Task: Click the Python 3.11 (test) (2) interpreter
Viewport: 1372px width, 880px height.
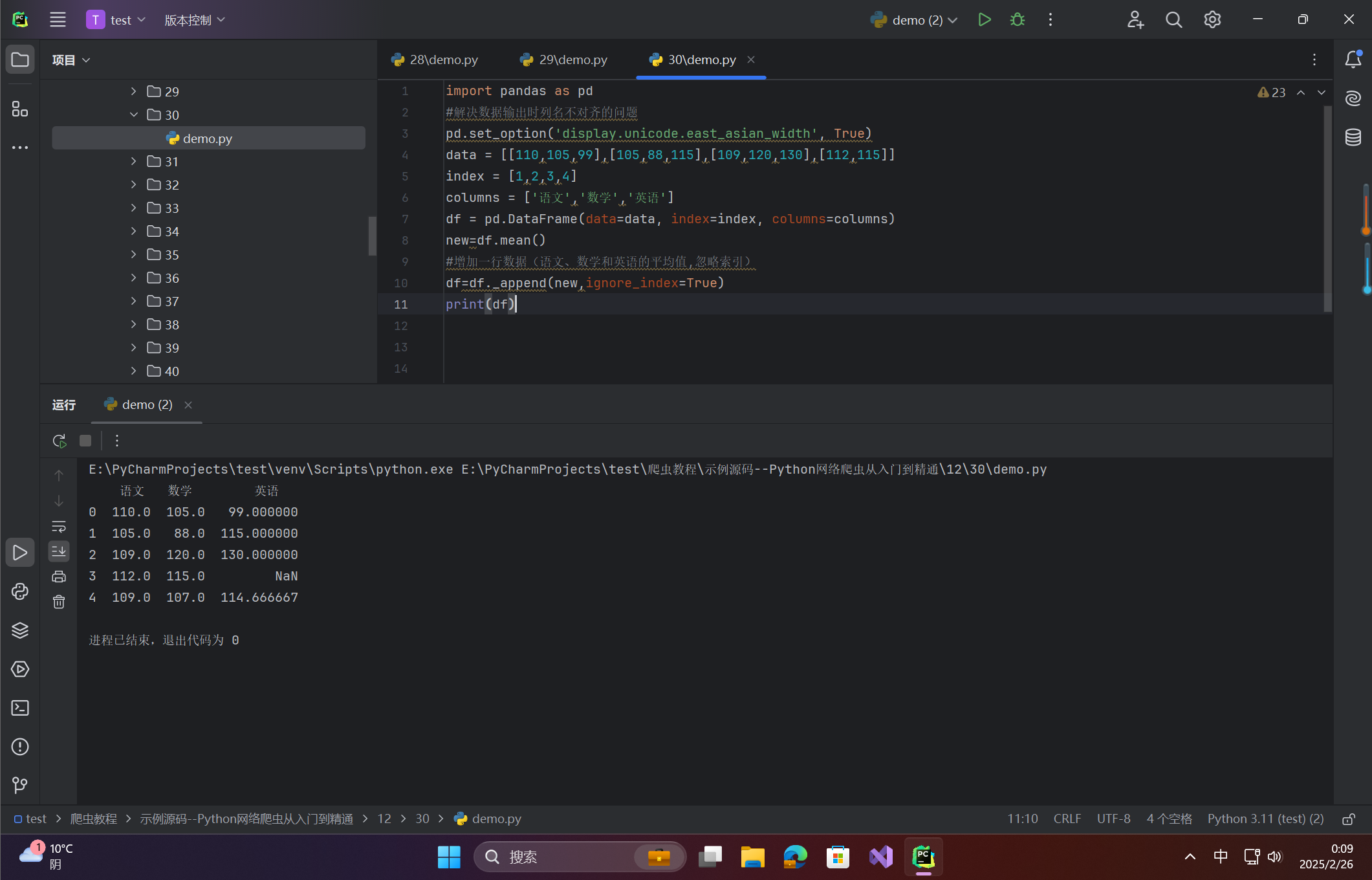Action: 1265,819
